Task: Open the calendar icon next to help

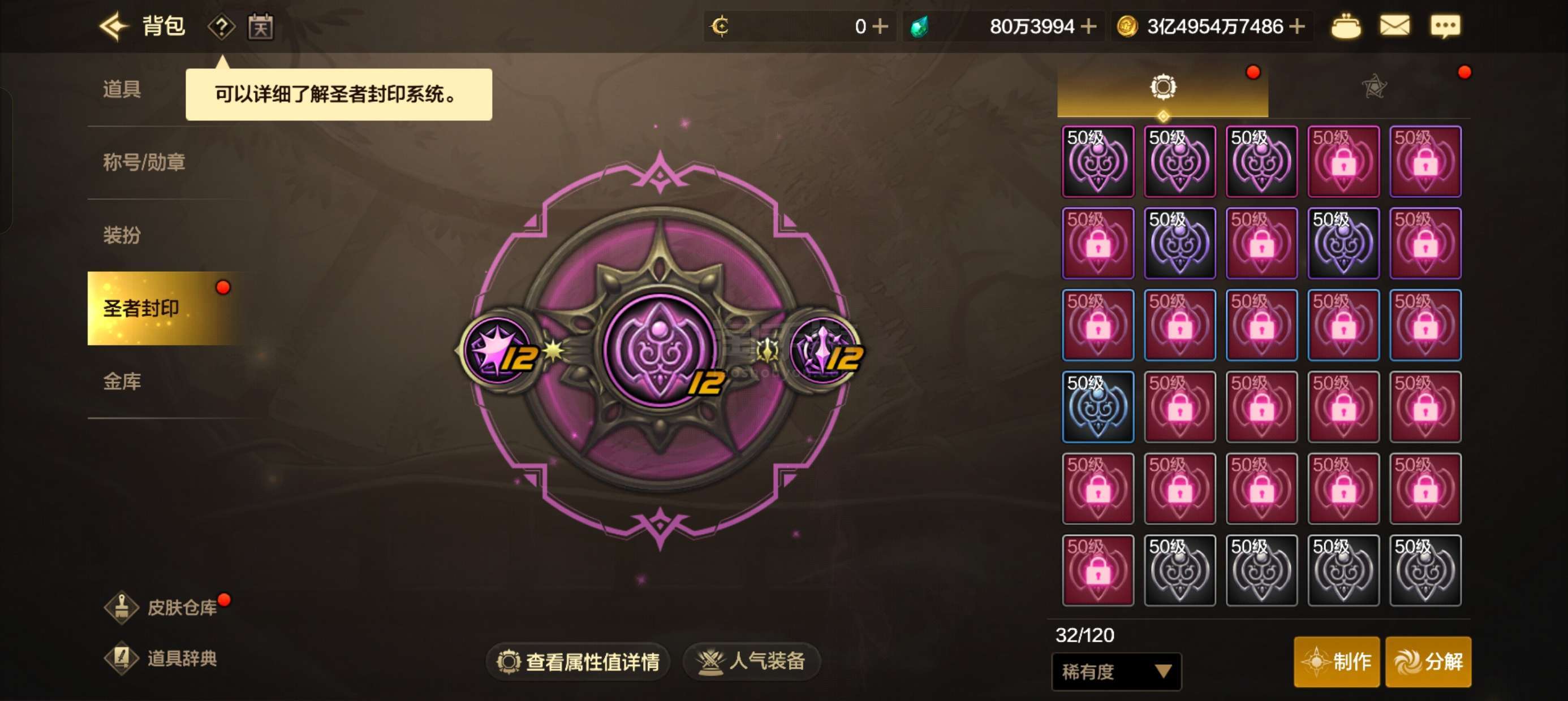Action: coord(261,27)
